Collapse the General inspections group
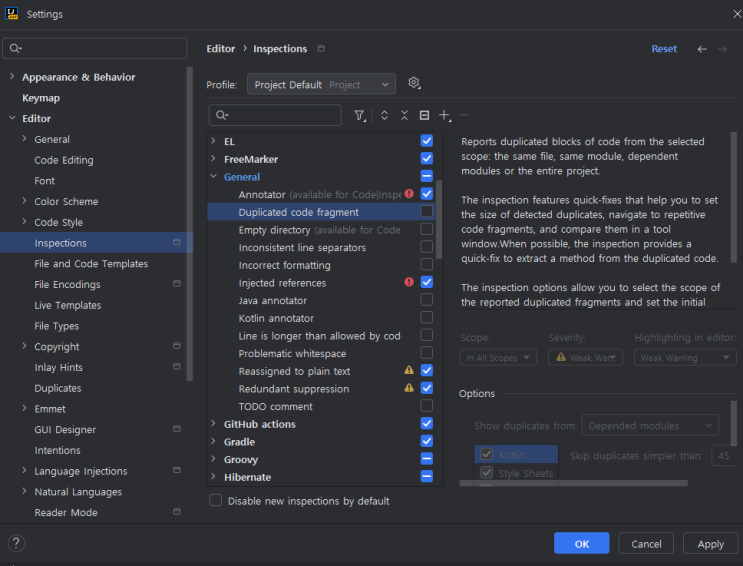 click(213, 177)
